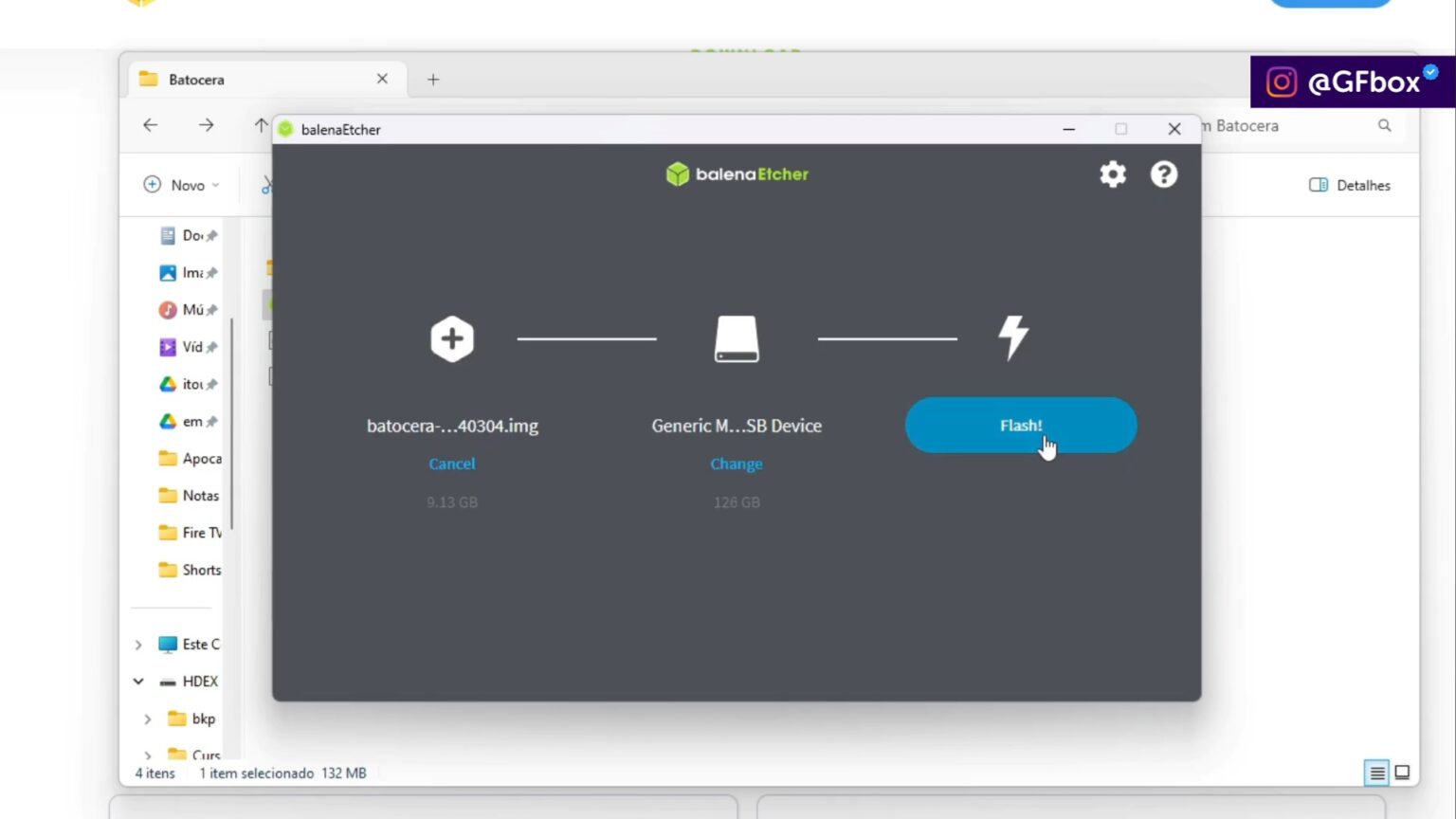Open balenaEtcher help via question mark icon

pos(1164,174)
